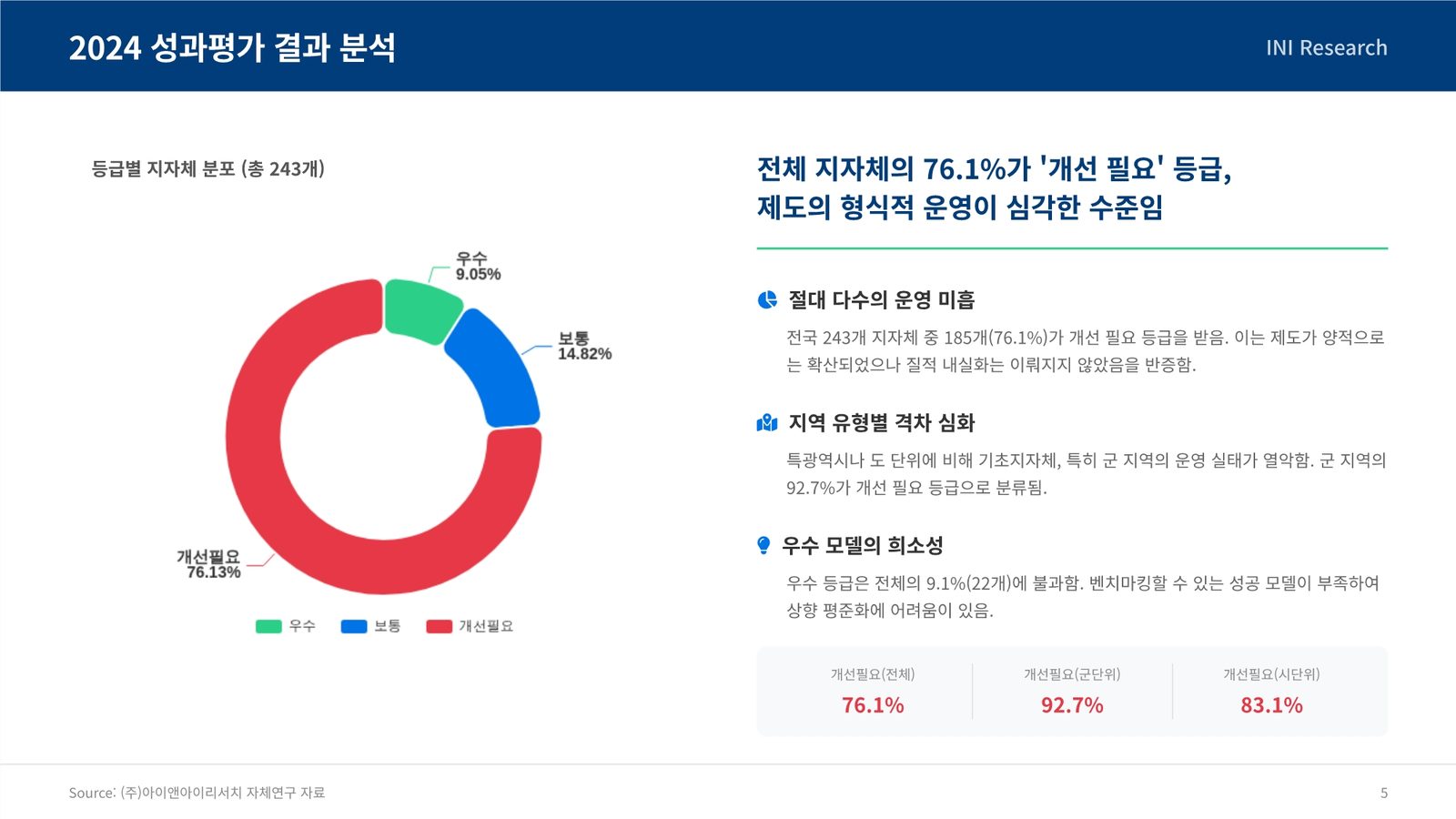Click the pie chart icon beside 절대 다수의 운영 미흡
1456x819 pixels.
pyautogui.click(x=767, y=299)
